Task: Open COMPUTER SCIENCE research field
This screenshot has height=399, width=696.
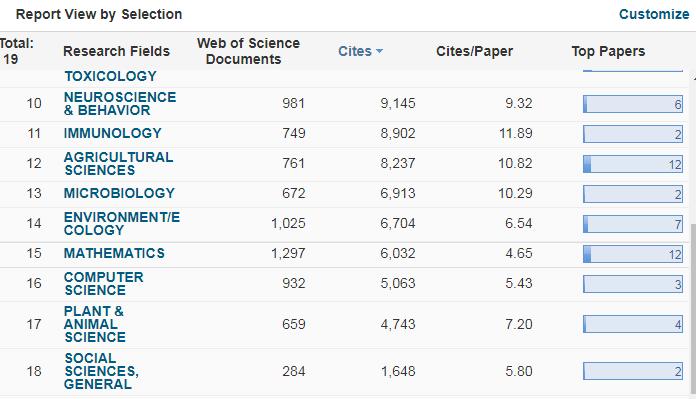Action: tap(103, 283)
